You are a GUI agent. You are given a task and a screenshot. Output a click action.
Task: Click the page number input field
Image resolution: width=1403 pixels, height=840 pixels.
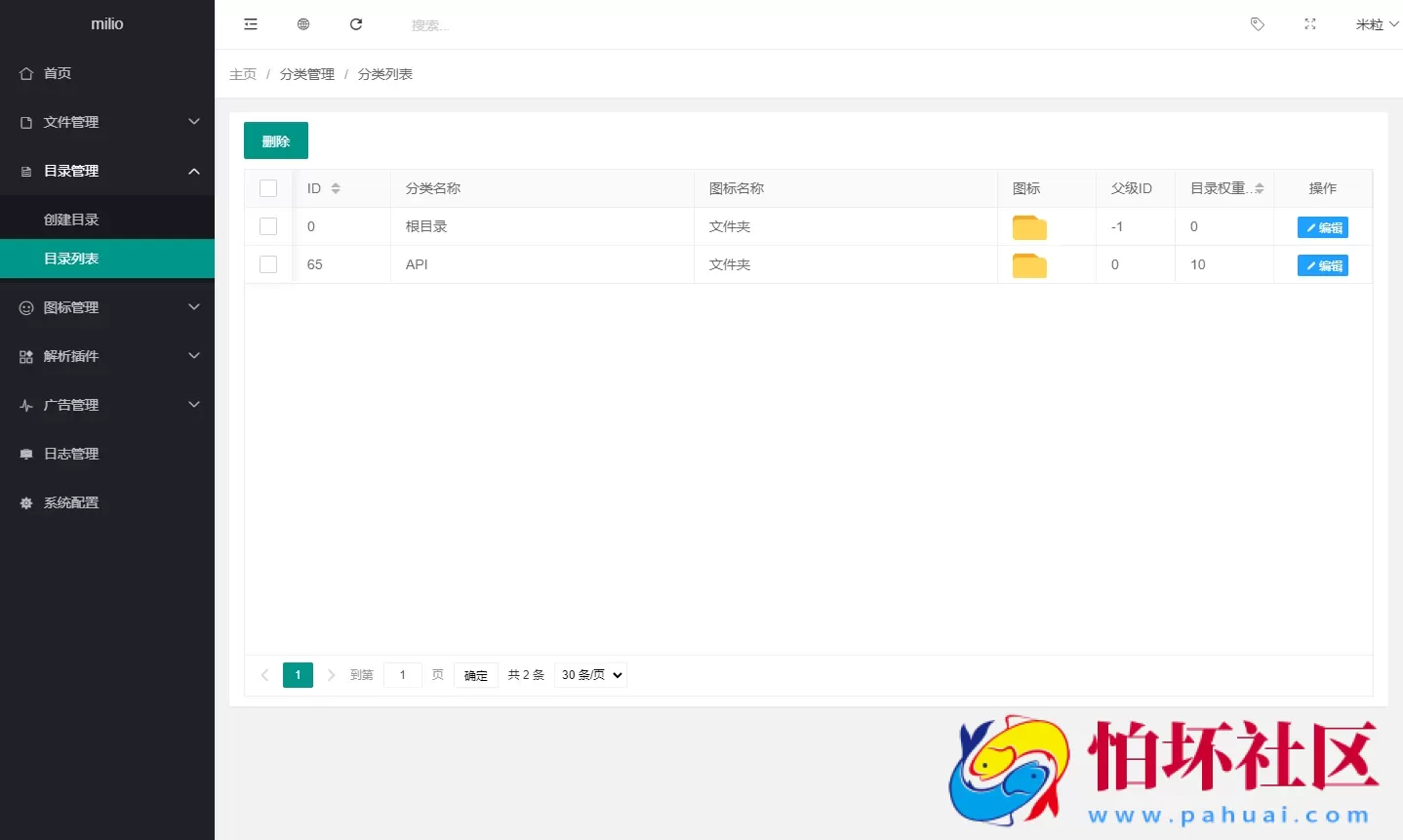pos(402,674)
